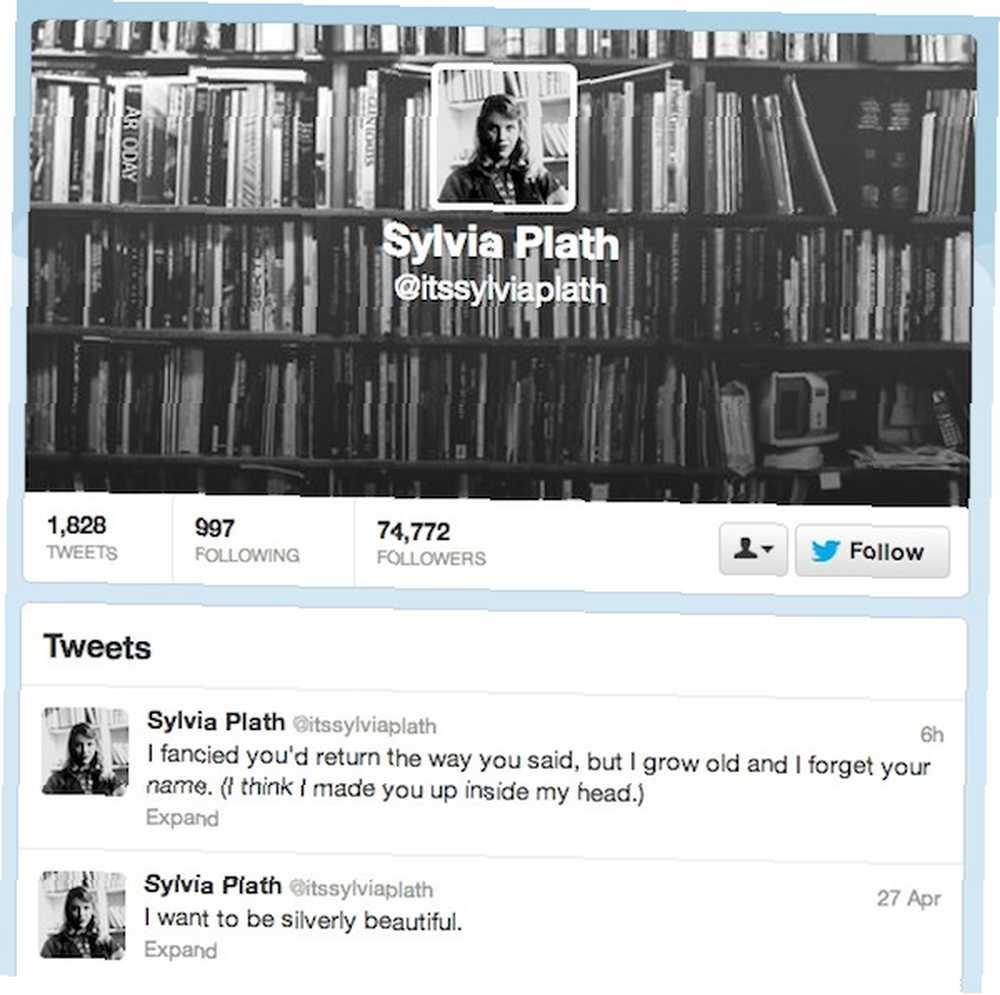Click the person silhouette icon
This screenshot has height=995, width=1000.
coord(745,548)
